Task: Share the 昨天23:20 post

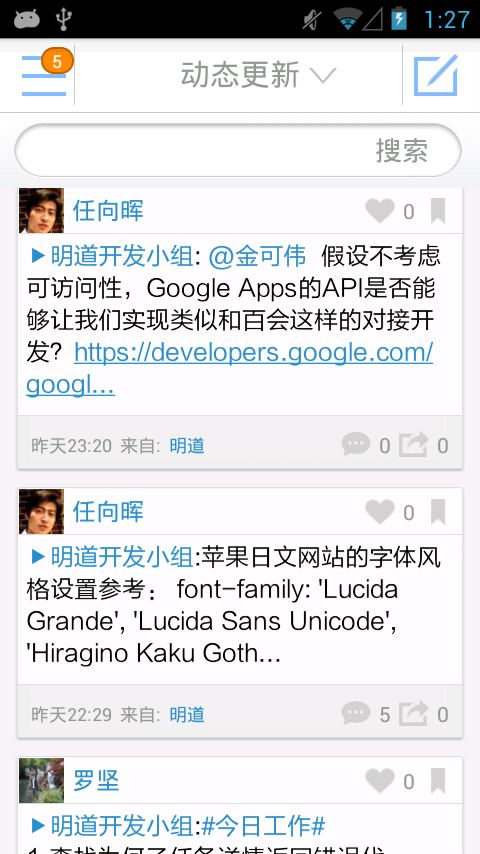Action: coord(414,444)
